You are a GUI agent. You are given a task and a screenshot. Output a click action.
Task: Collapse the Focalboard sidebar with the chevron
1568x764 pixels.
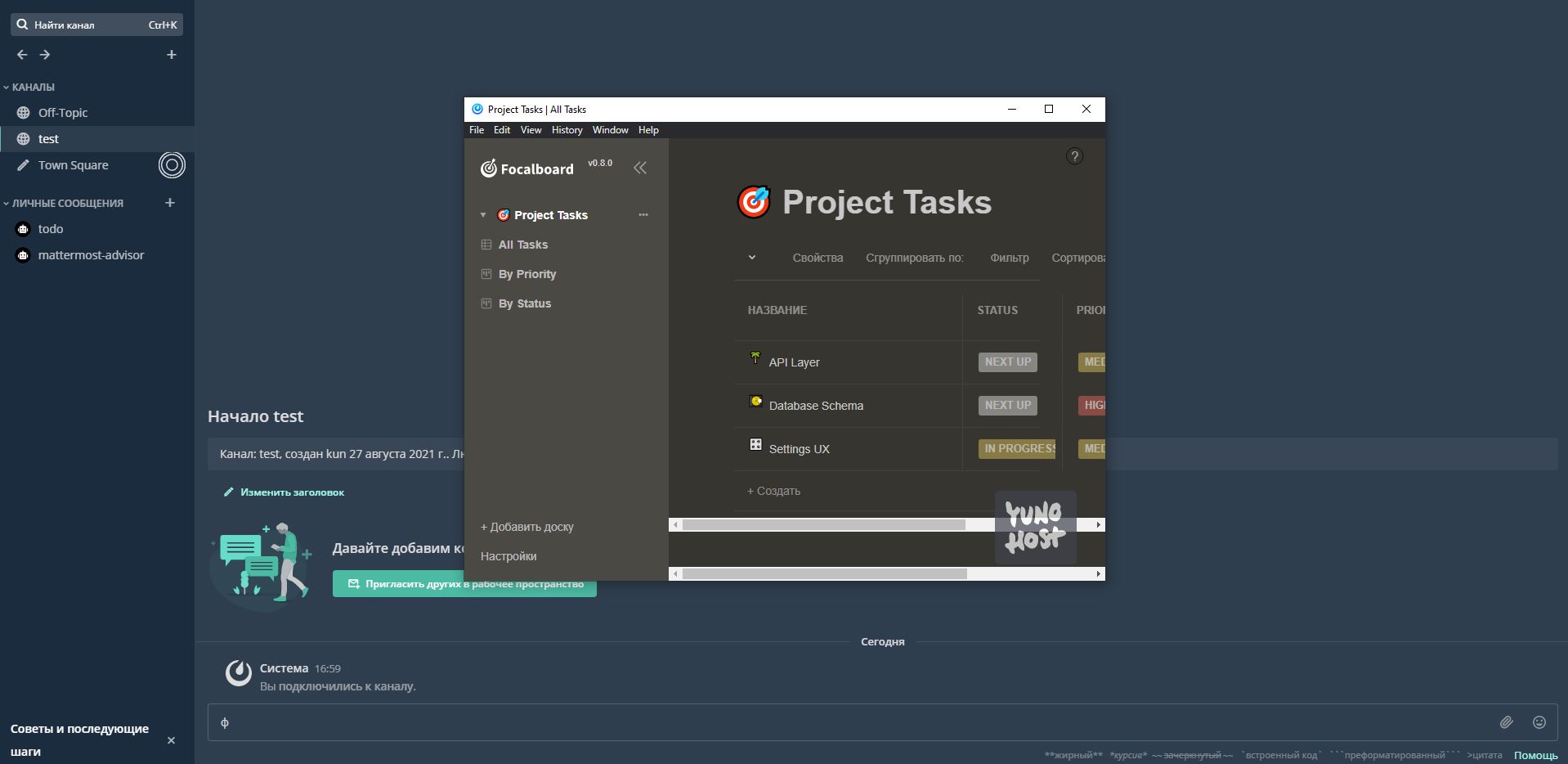click(x=640, y=167)
